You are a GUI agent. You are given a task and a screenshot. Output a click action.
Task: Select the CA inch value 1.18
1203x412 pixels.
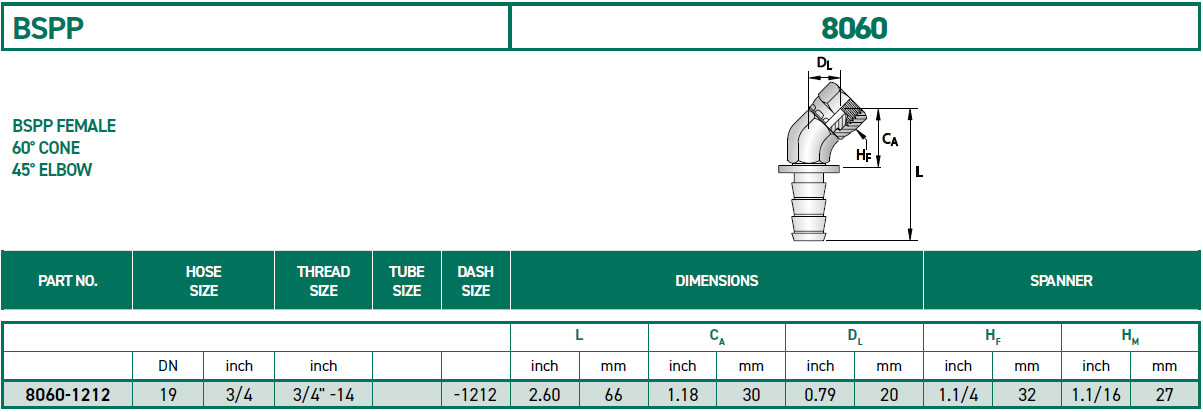pyautogui.click(x=682, y=395)
